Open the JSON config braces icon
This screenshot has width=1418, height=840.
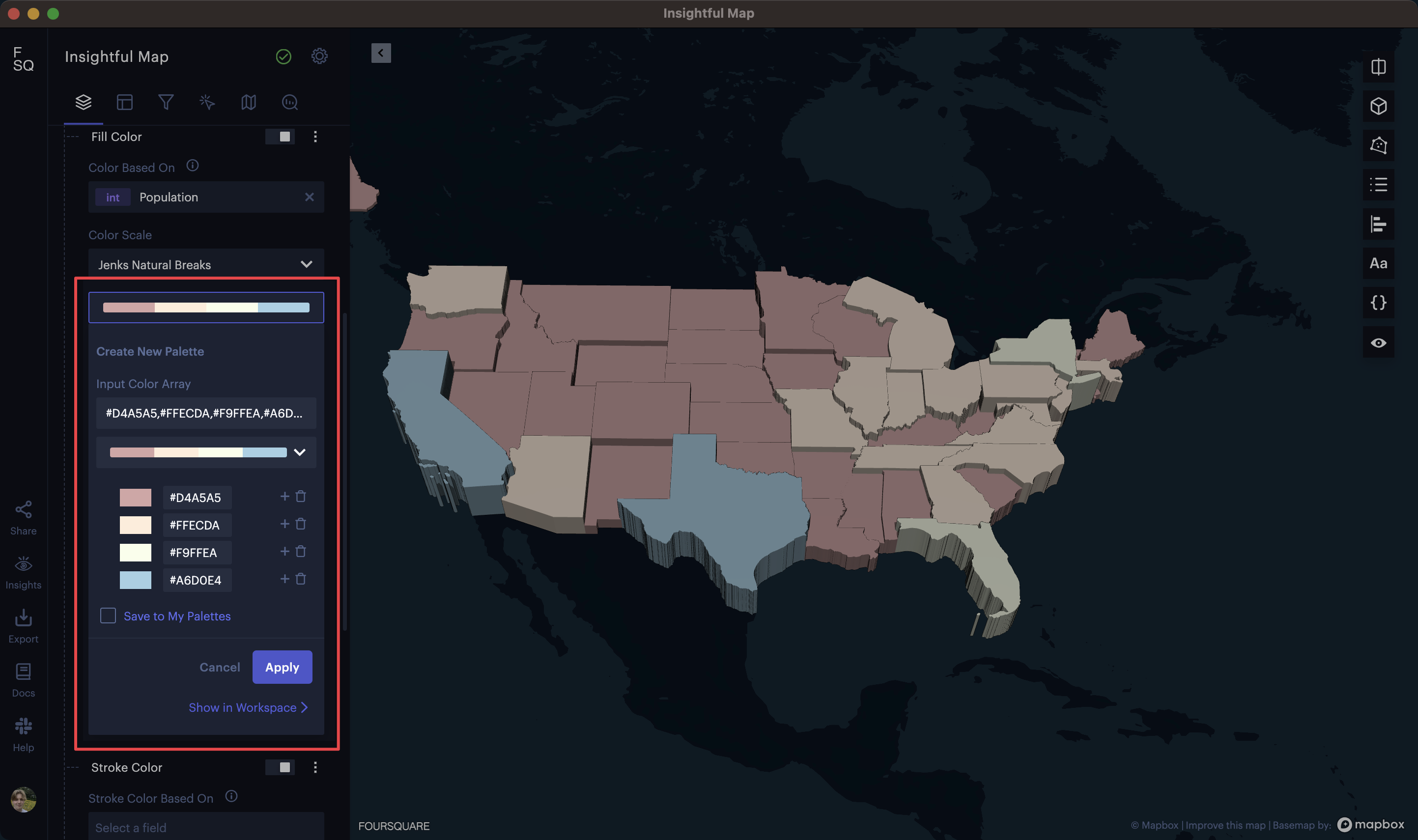click(1378, 303)
